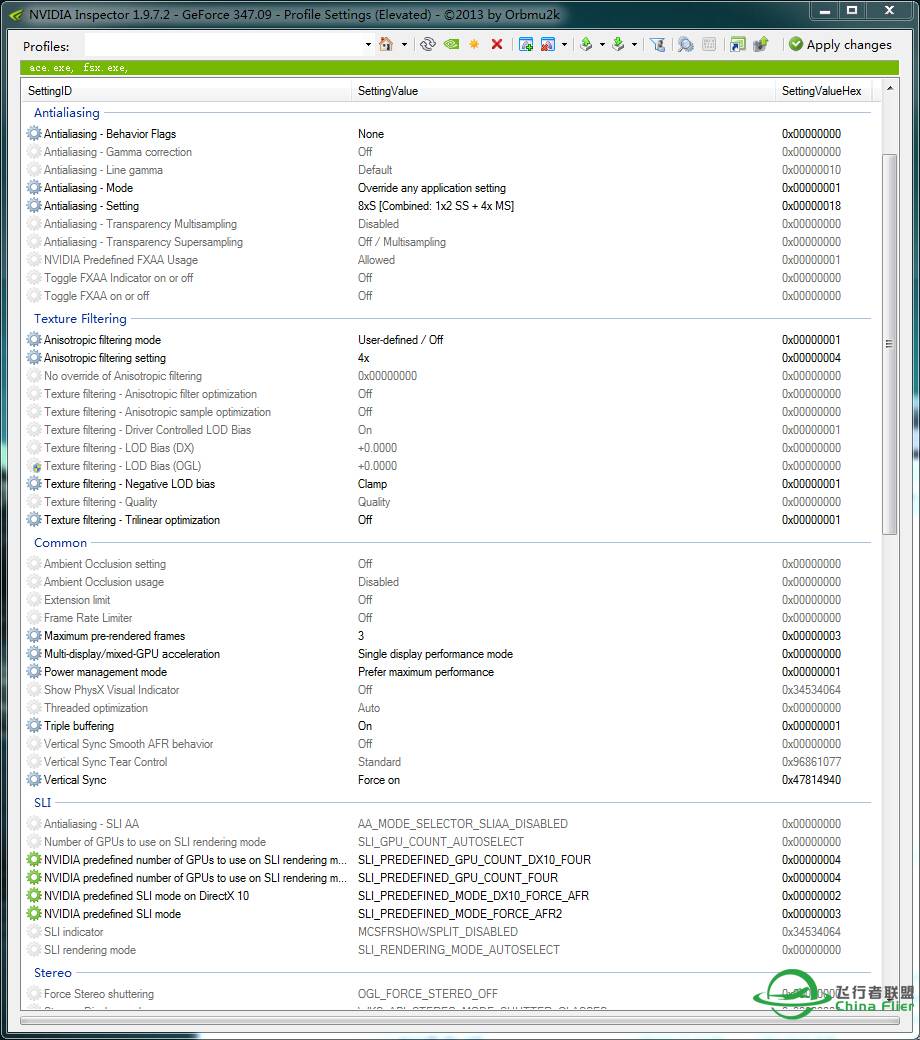Open the dropdown arrow beside the home icon
920x1040 pixels.
click(x=404, y=45)
